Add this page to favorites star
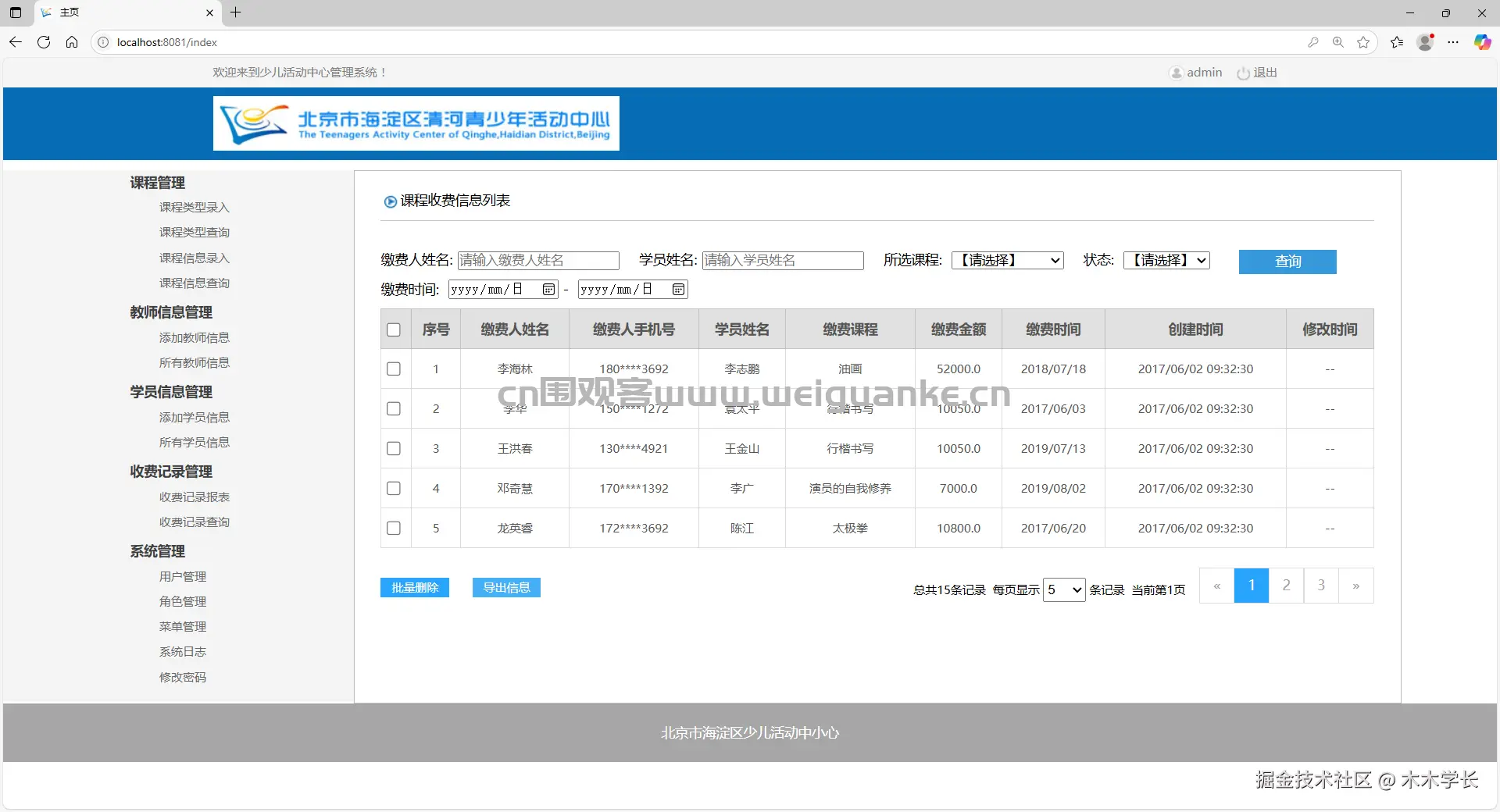This screenshot has height=812, width=1500. click(1363, 42)
